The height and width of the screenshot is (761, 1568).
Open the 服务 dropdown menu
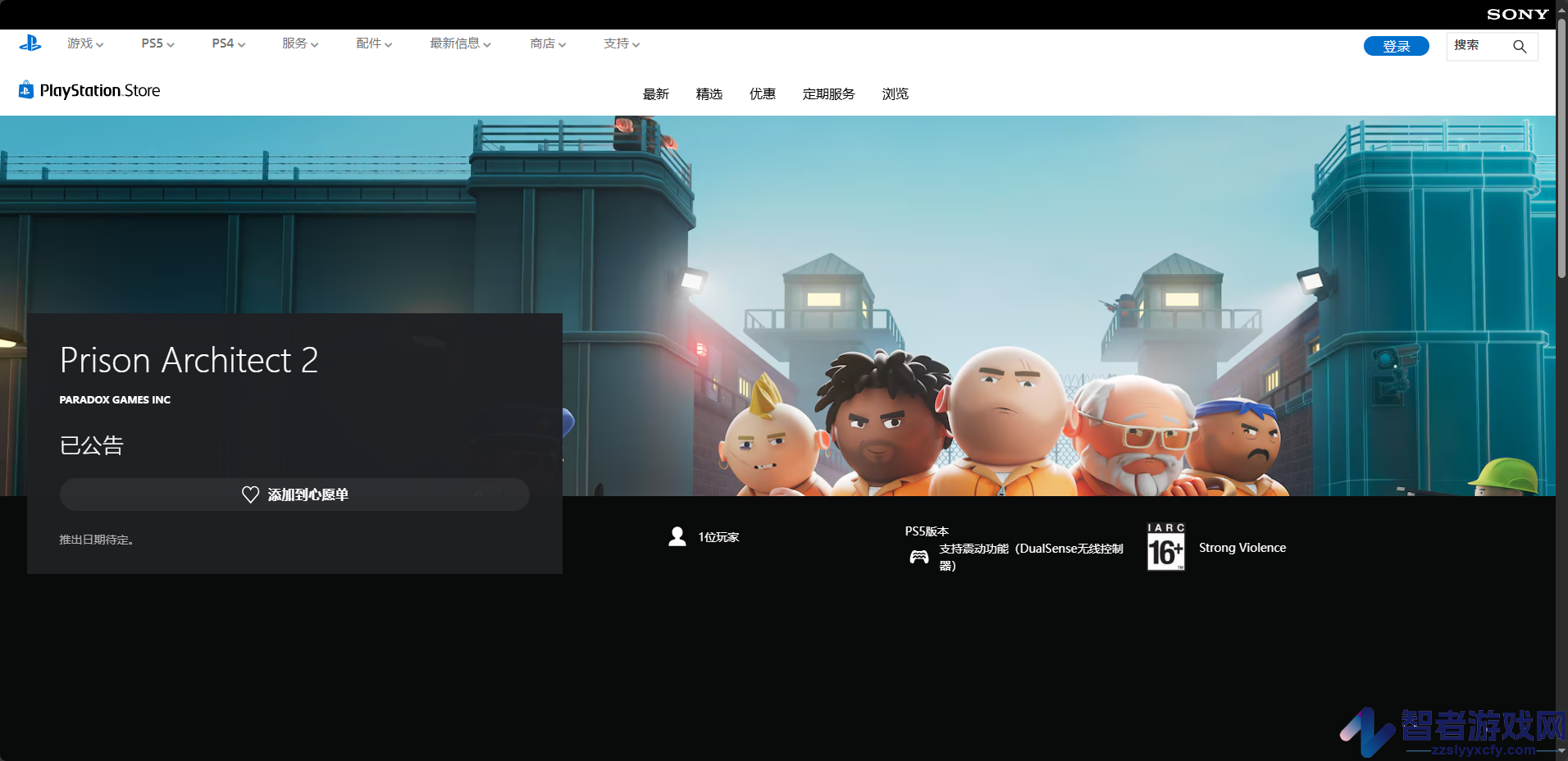(x=300, y=43)
